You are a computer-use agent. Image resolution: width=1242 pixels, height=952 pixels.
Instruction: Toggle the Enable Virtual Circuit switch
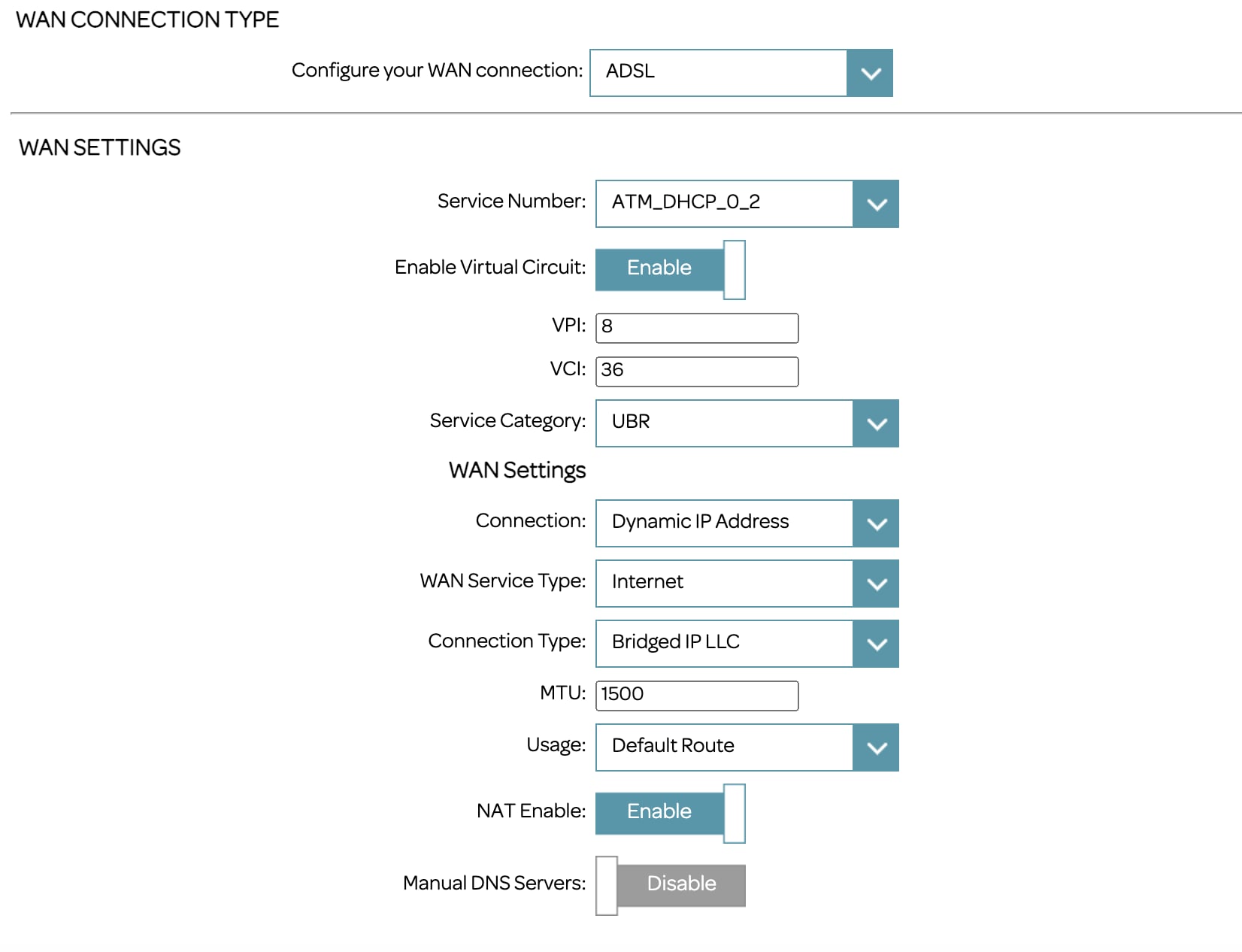tap(671, 270)
